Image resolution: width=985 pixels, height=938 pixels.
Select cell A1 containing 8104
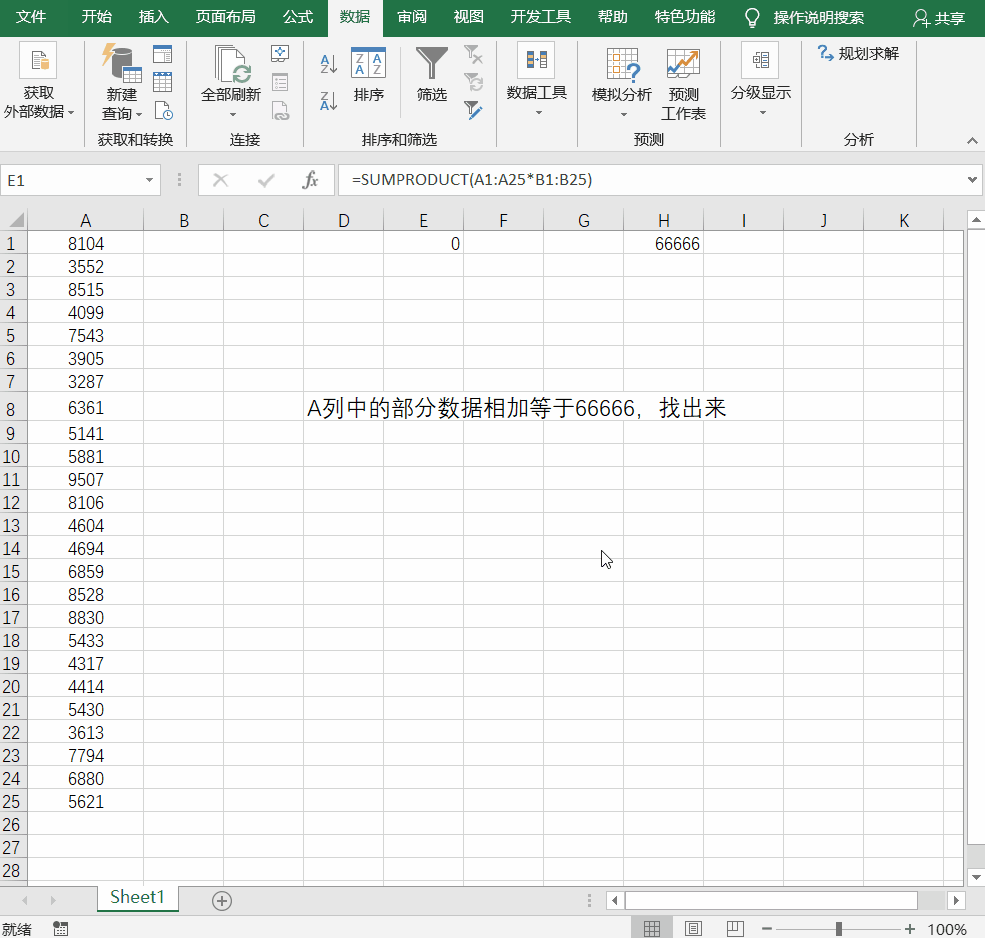point(85,243)
